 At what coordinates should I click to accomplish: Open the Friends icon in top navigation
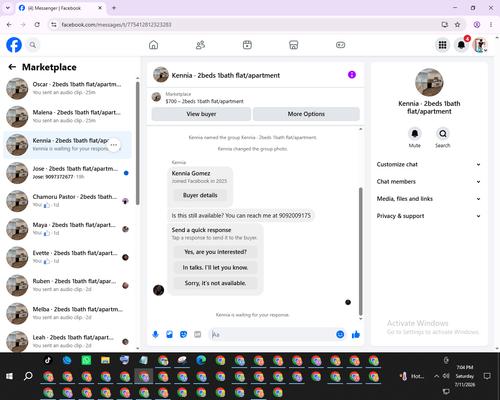click(200, 45)
